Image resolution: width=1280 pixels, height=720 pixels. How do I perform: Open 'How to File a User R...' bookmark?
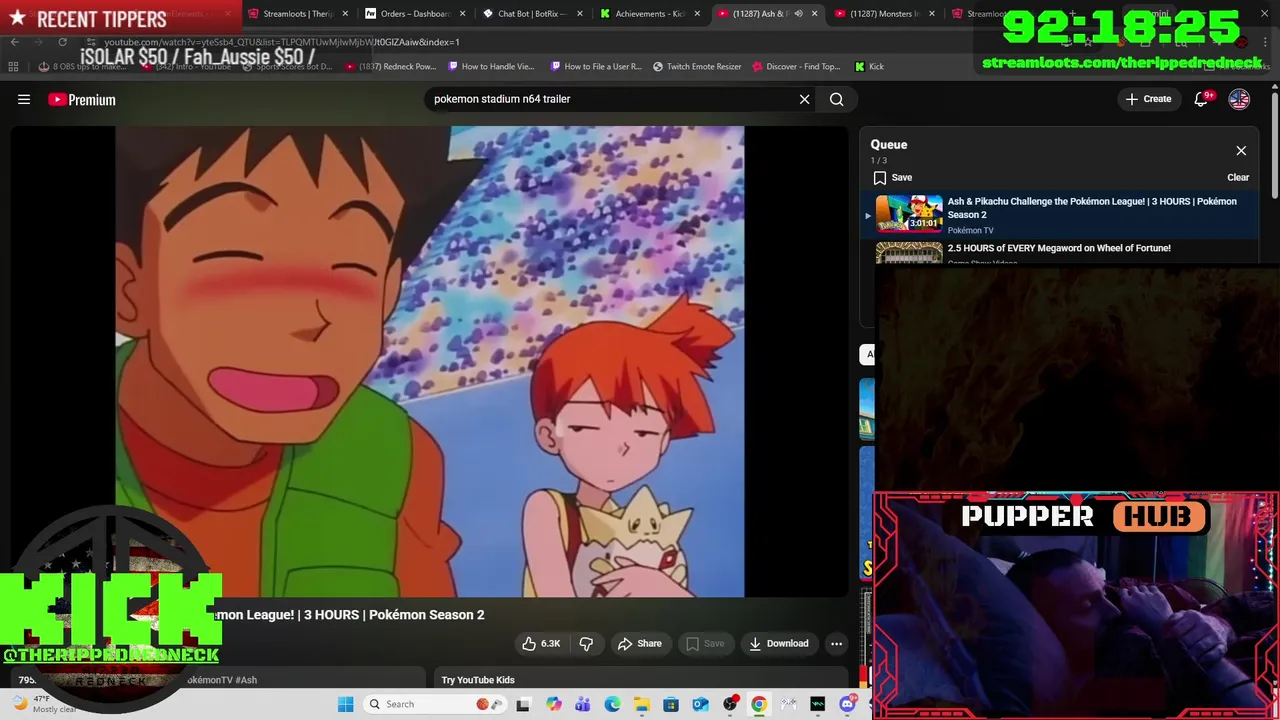(596, 67)
